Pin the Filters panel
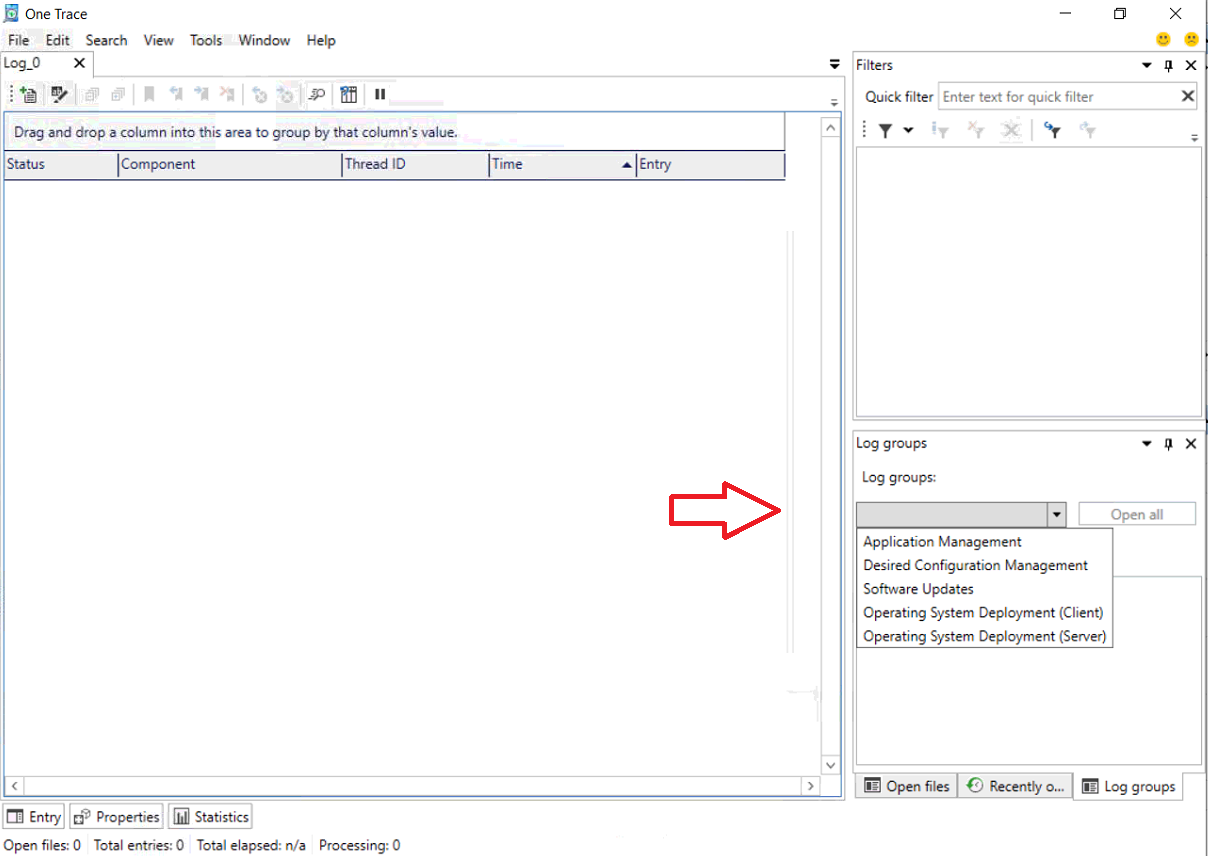The height and width of the screenshot is (856, 1208). (1168, 65)
